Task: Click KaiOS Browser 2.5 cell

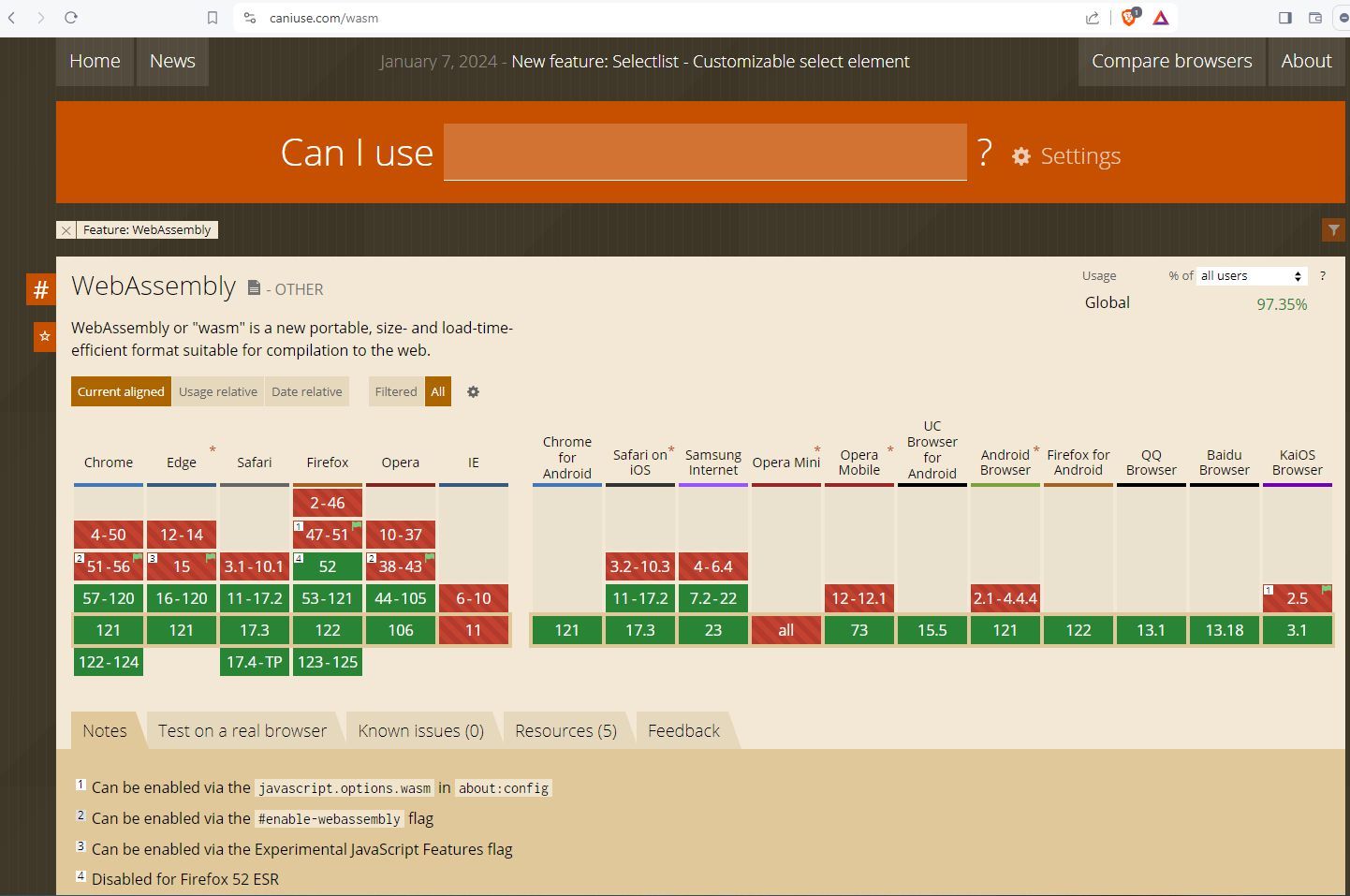Action: [x=1298, y=598]
